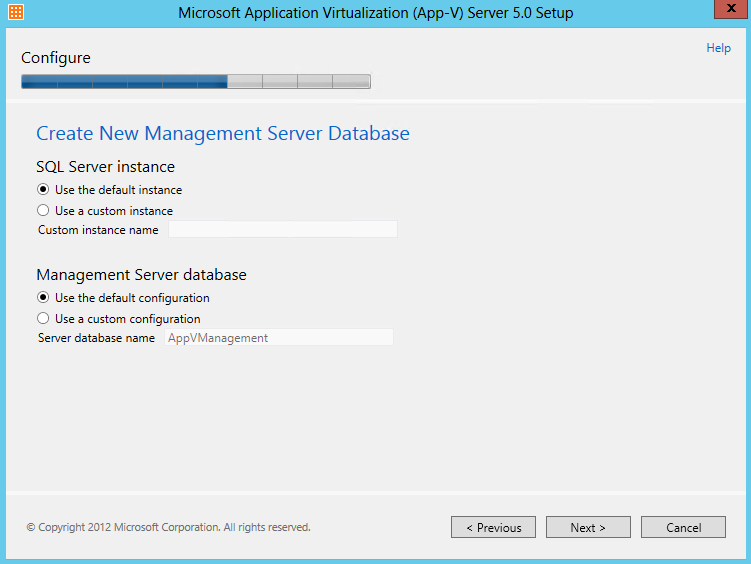
Task: Close the setup window
Action: click(731, 9)
